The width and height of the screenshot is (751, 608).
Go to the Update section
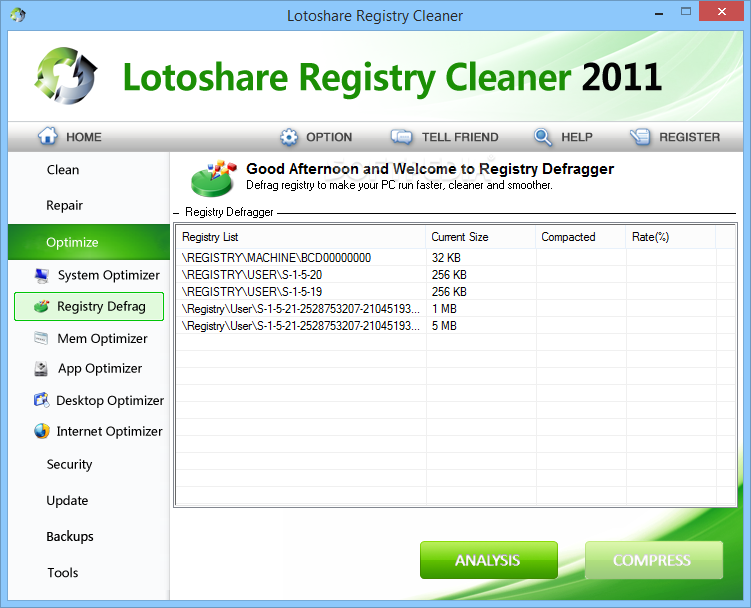(67, 500)
